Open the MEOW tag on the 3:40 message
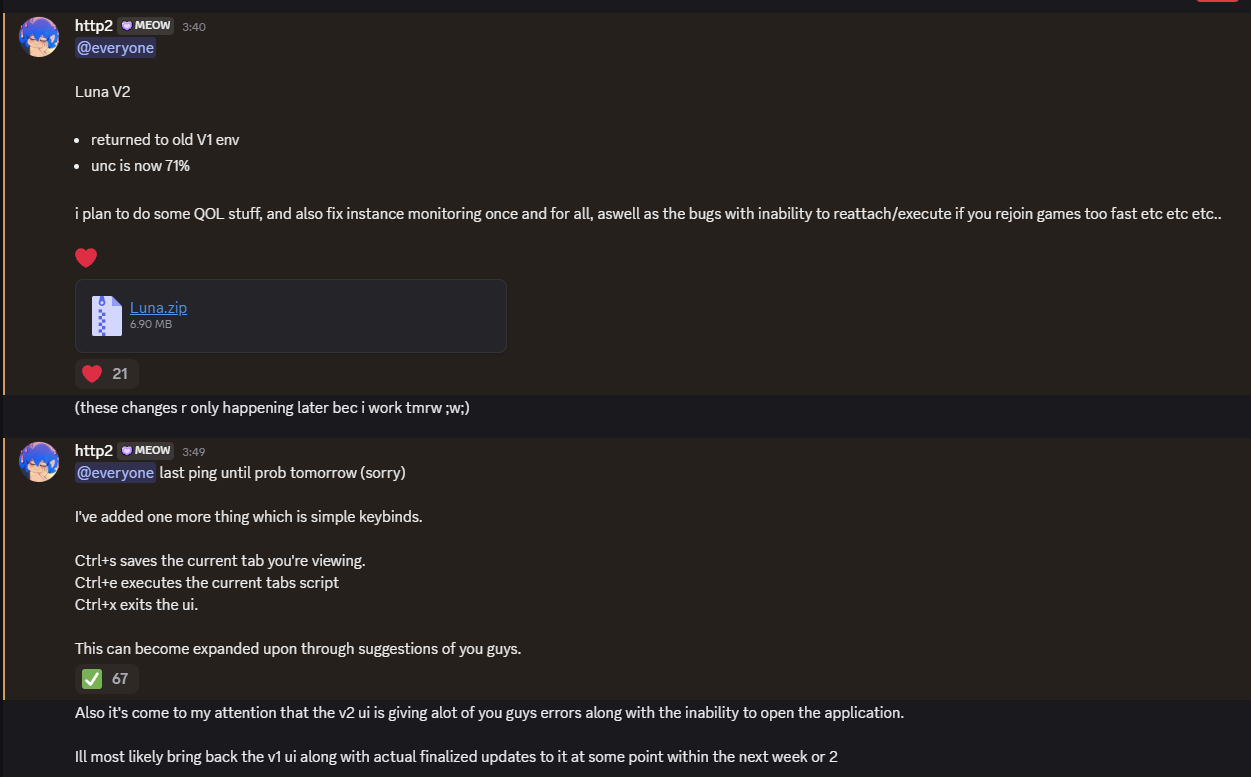The width and height of the screenshot is (1251, 777). [x=146, y=26]
